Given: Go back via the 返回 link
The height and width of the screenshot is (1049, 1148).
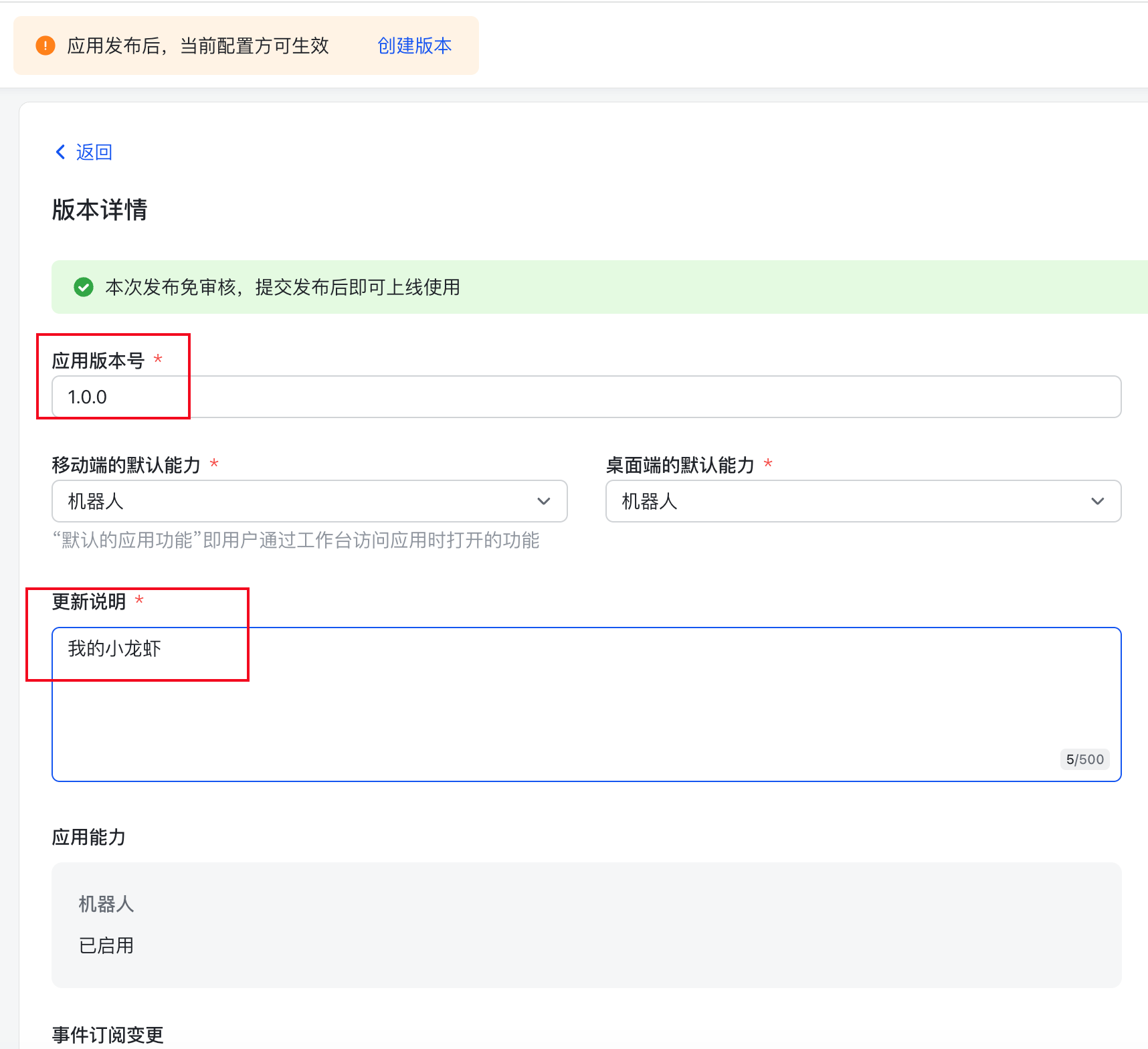Looking at the screenshot, I should point(94,152).
